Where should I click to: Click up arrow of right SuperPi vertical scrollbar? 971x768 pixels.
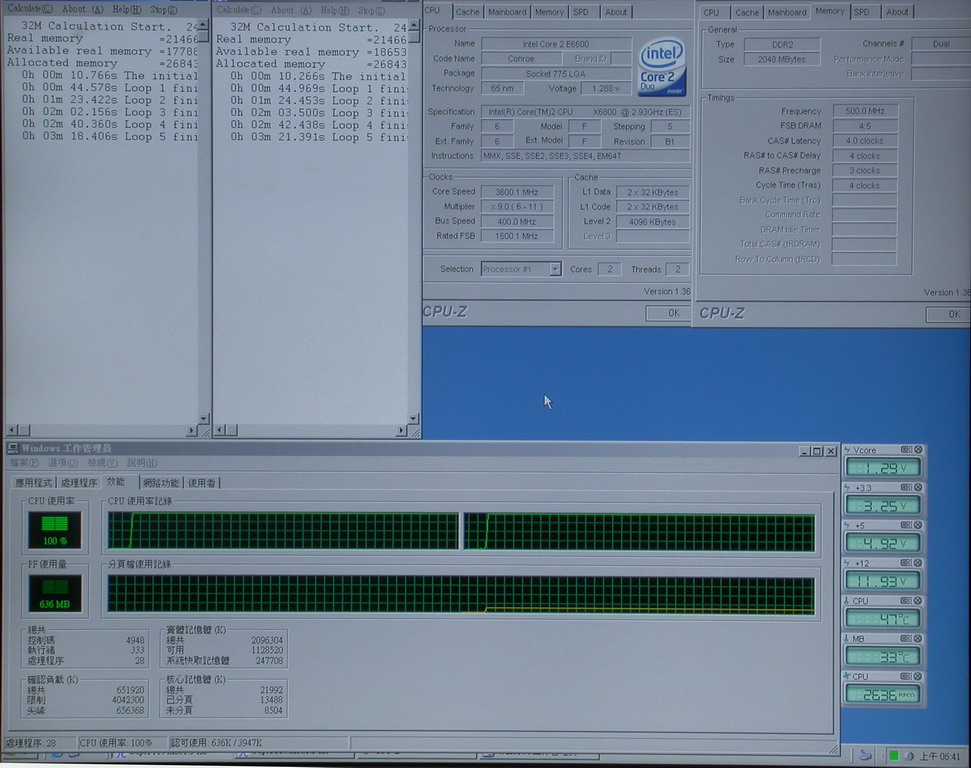(x=414, y=25)
